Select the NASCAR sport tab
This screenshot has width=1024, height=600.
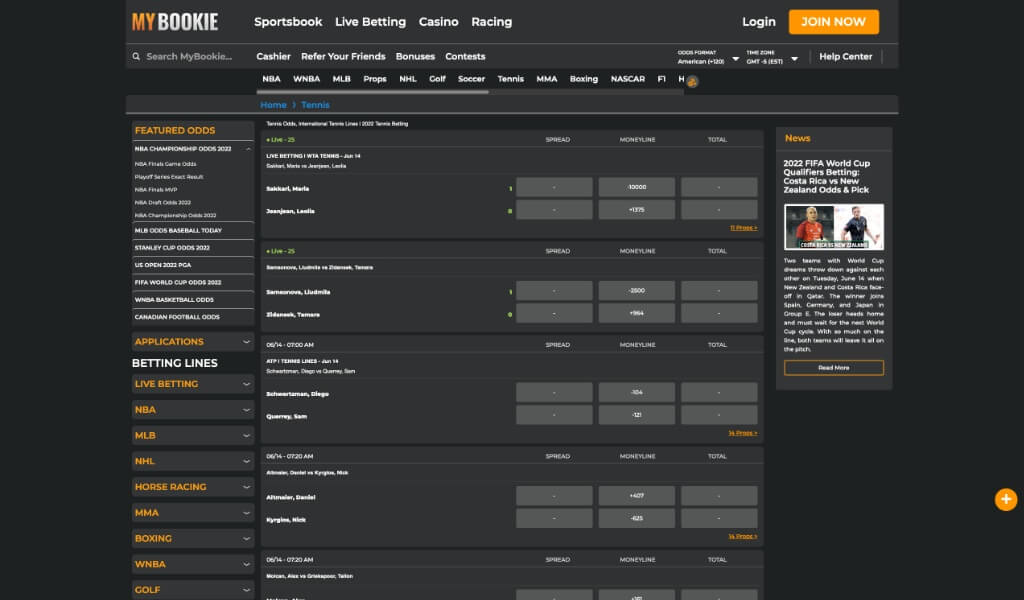(x=628, y=79)
